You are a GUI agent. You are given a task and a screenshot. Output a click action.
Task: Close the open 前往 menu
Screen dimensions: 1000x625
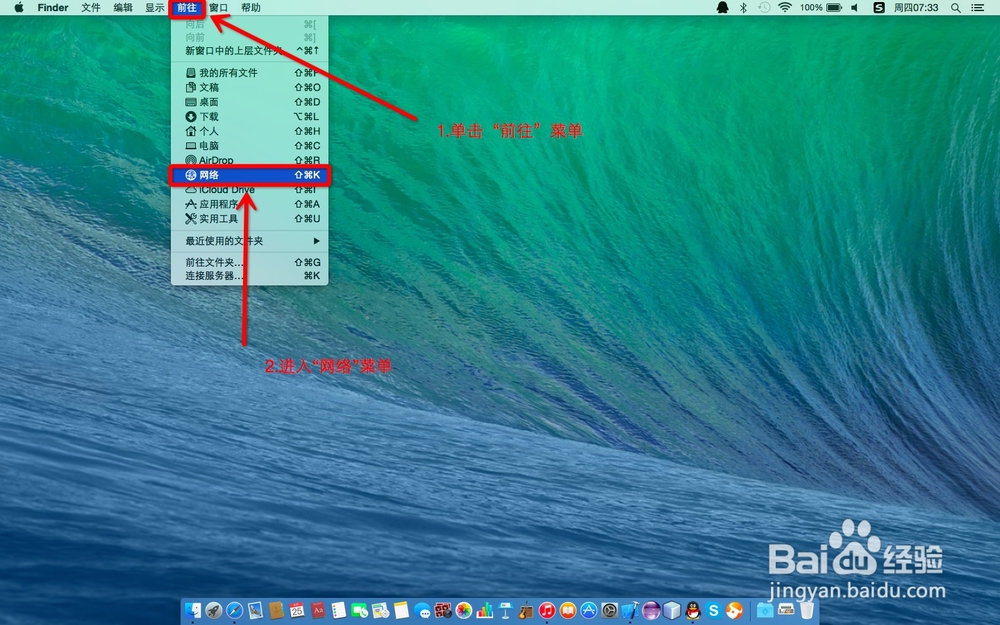pos(187,8)
